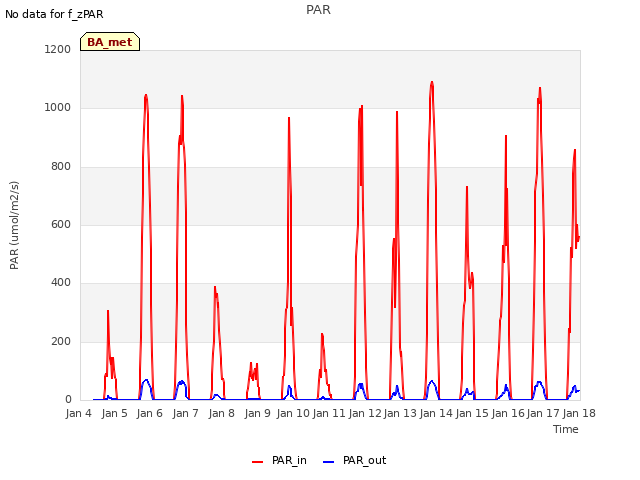Click the Jan 14 x-axis label
Screen dimensions: 640x480
coord(436,413)
